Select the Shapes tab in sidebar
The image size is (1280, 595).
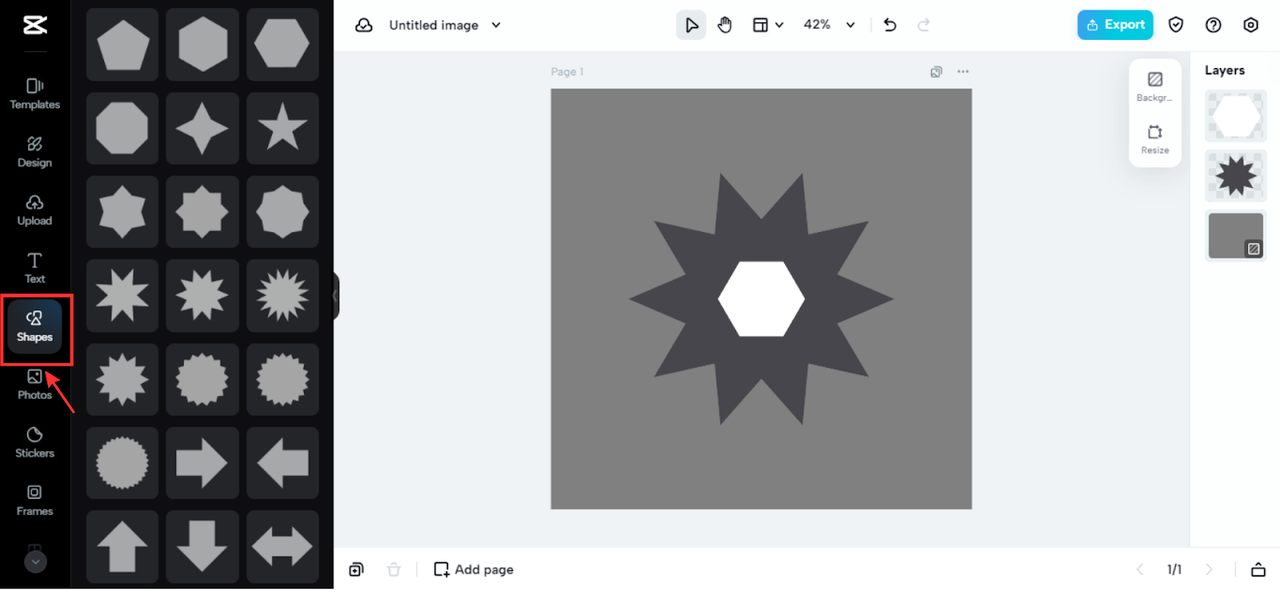click(x=34, y=326)
